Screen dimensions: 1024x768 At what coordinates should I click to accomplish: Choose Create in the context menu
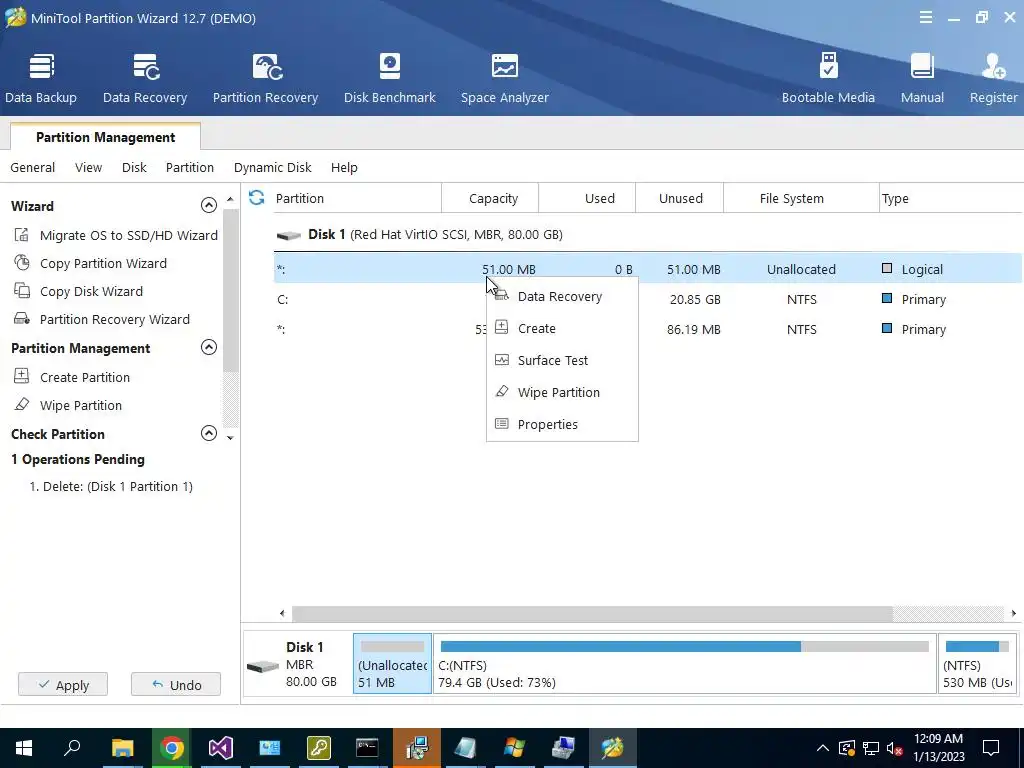(x=562, y=328)
